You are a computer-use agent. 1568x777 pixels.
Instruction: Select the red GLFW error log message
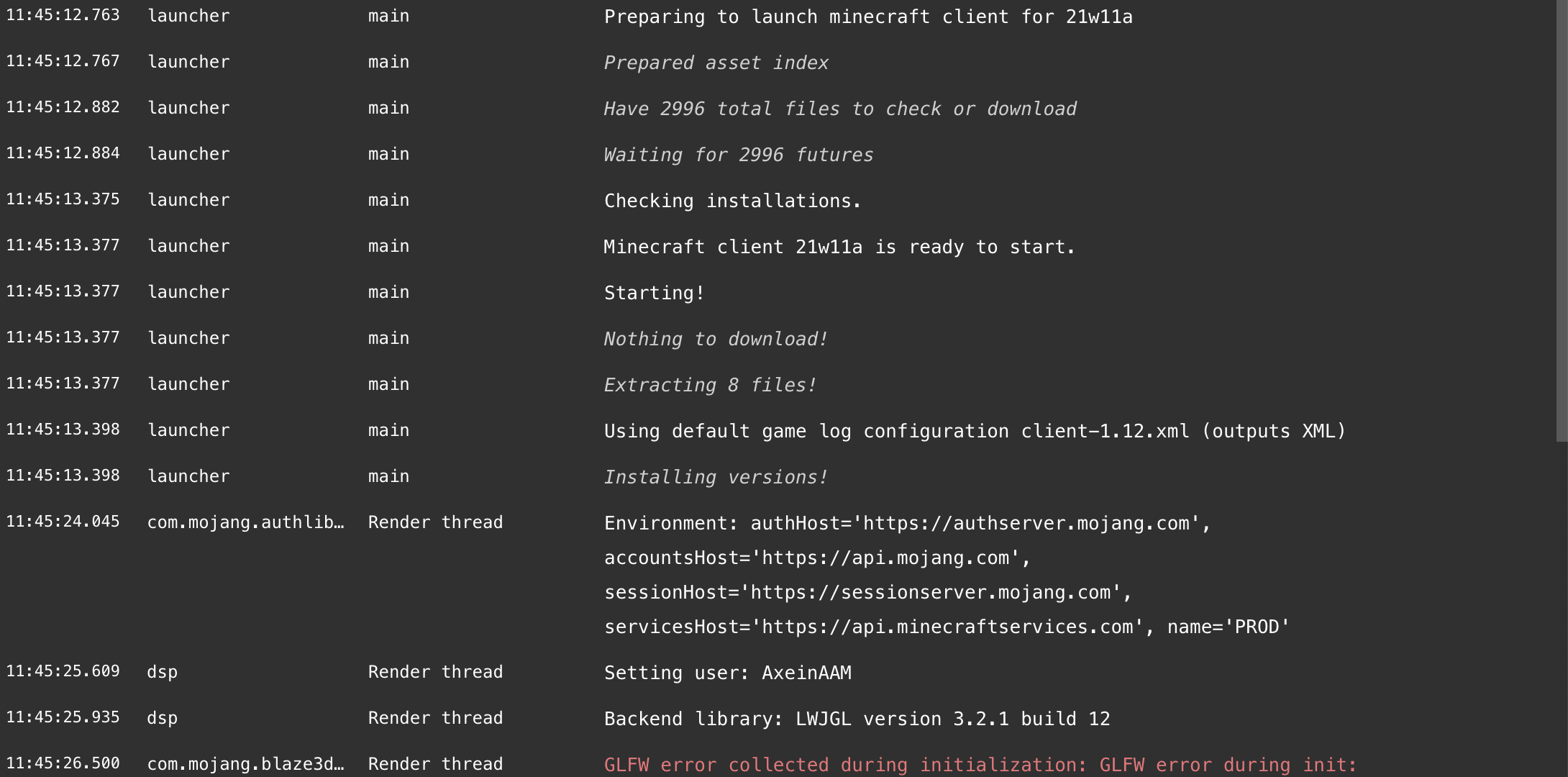[x=980, y=765]
